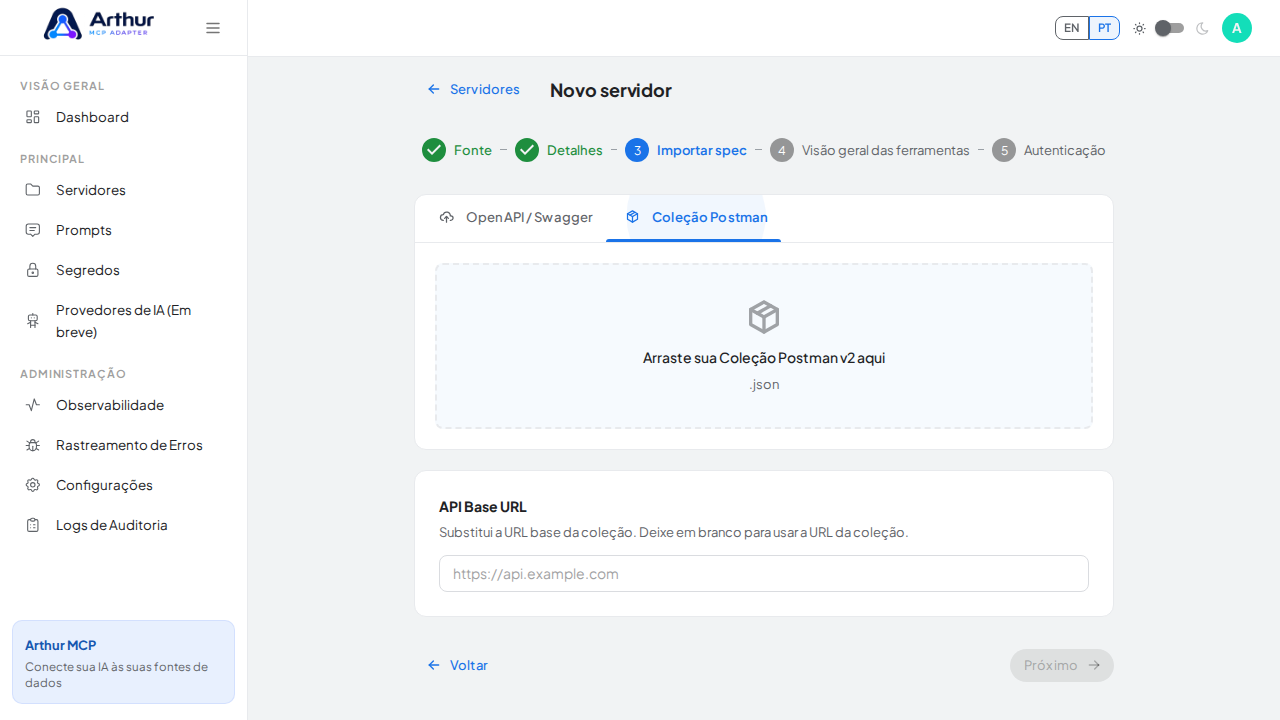The width and height of the screenshot is (1280, 720).
Task: Click the Novo servidor heading
Action: [x=611, y=90]
